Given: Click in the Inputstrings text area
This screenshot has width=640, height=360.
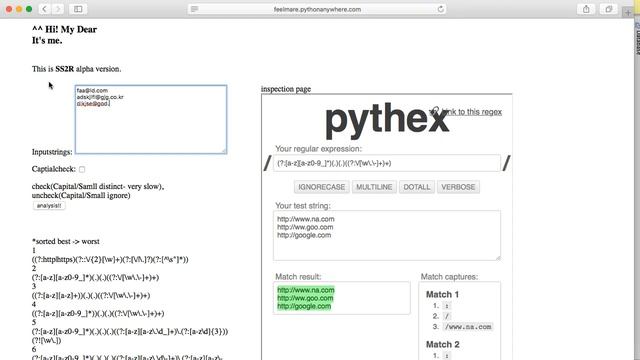Looking at the screenshot, I should 151,119.
